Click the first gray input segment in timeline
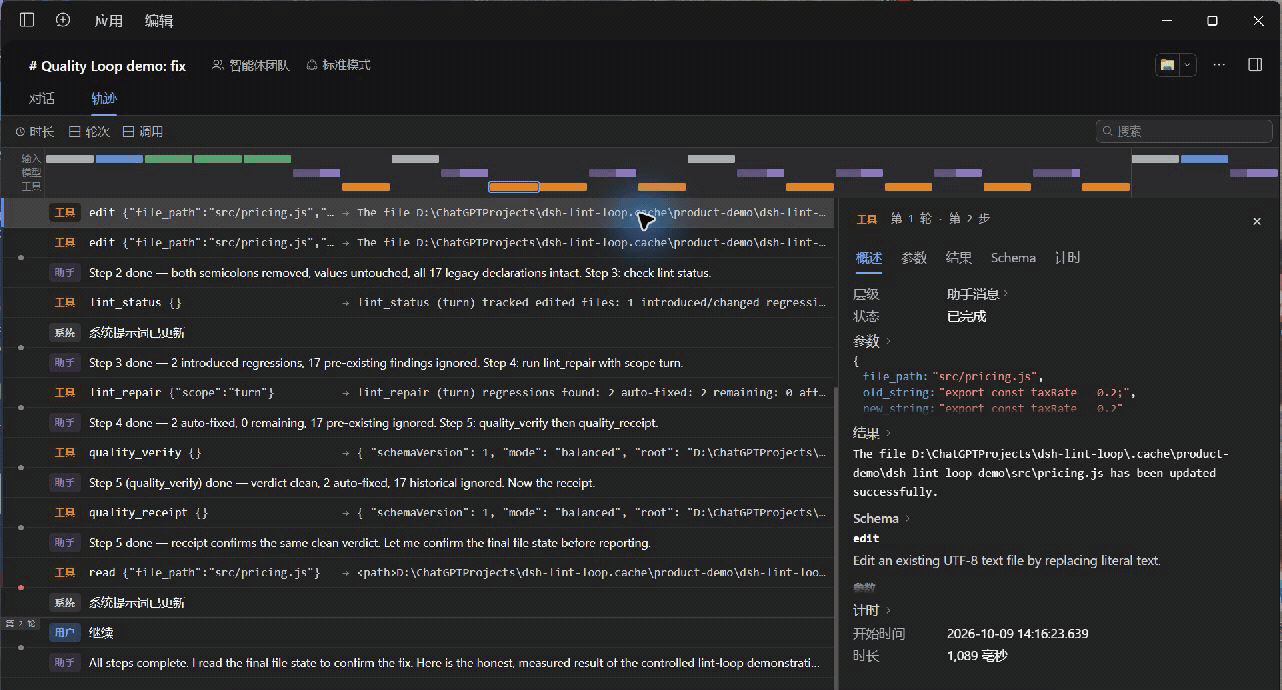 70,159
